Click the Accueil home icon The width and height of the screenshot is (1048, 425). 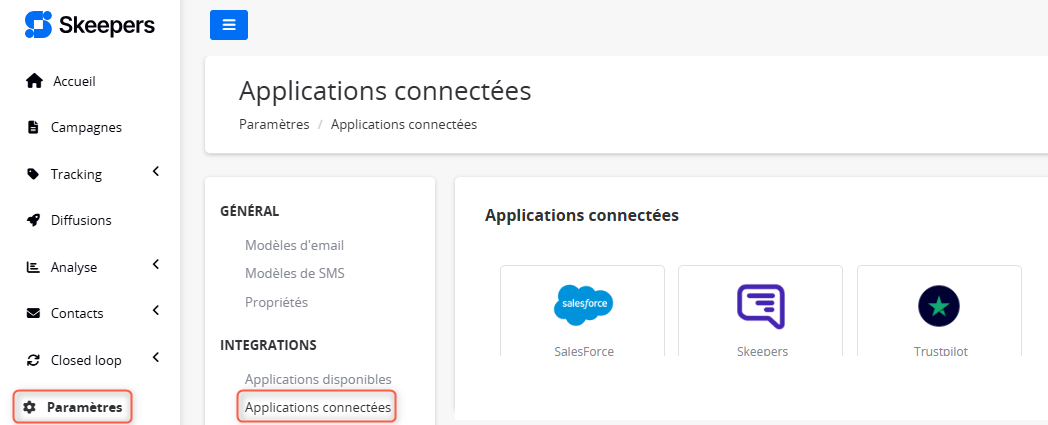tap(34, 81)
